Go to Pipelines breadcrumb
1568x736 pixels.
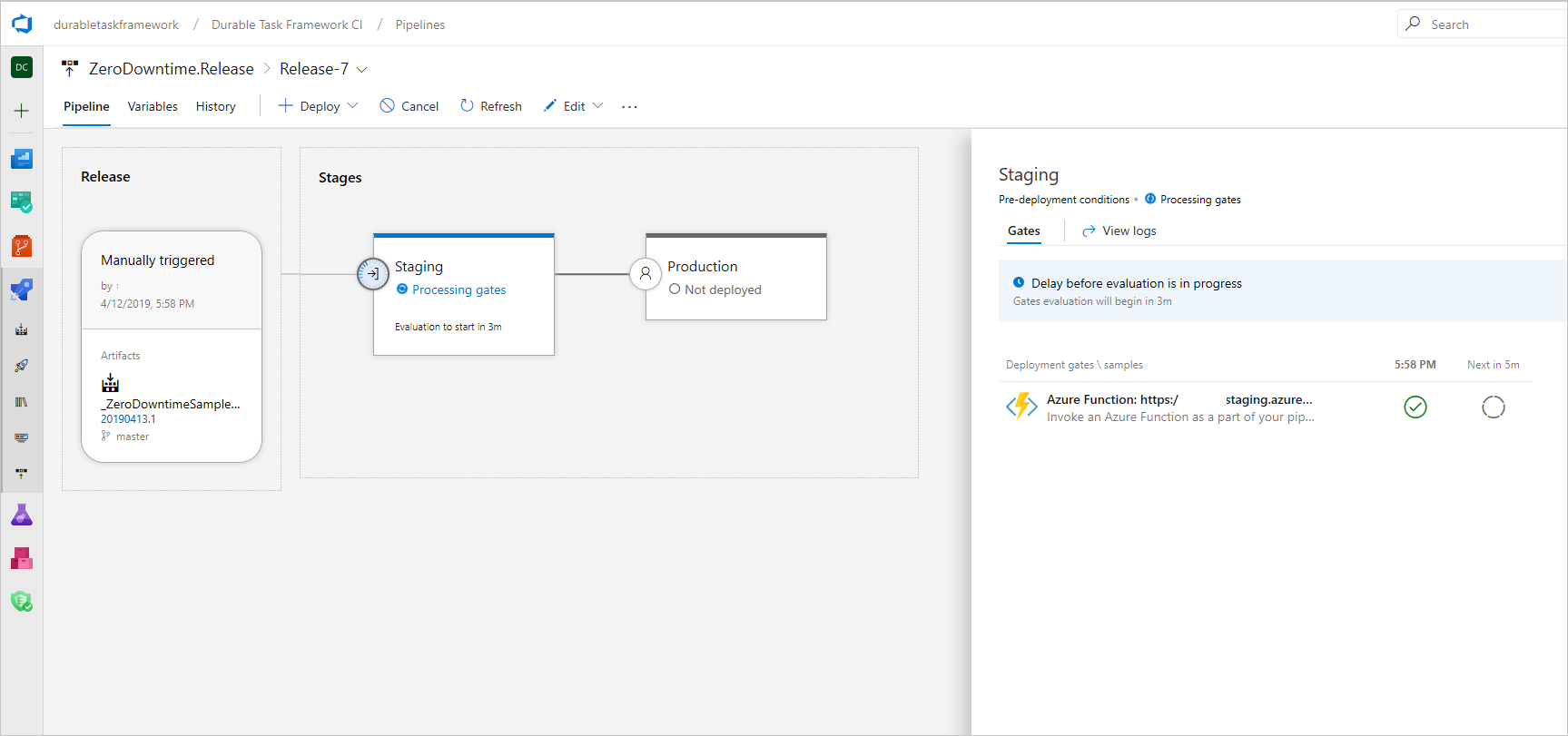(420, 25)
